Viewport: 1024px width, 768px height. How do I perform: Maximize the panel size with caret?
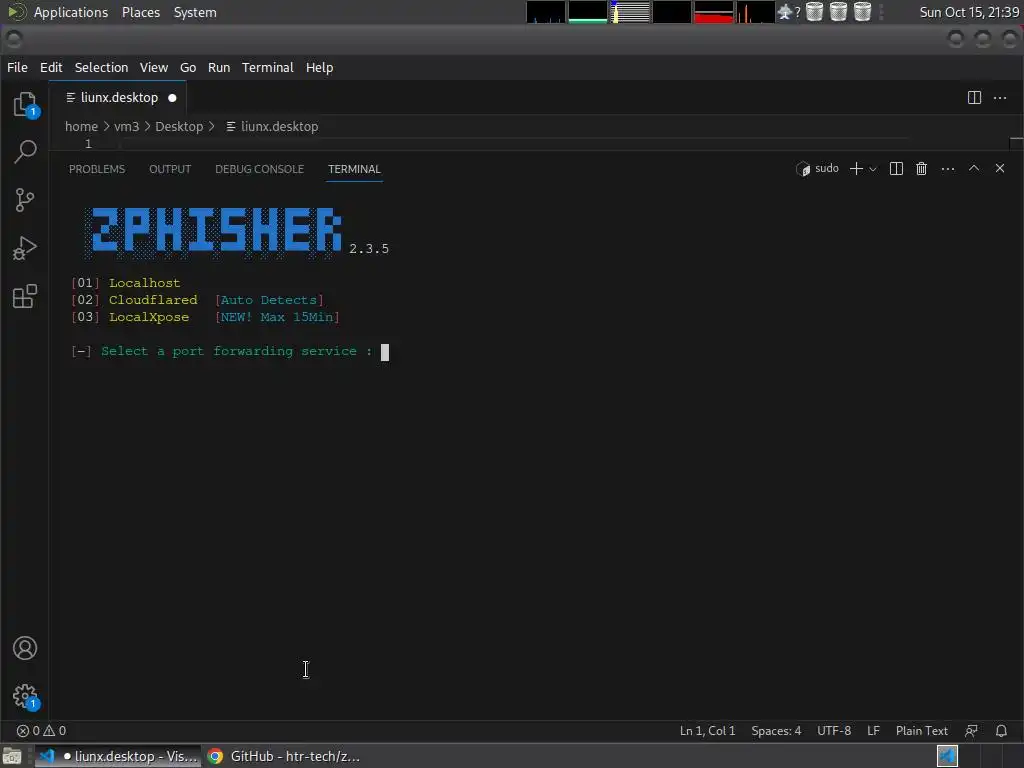(974, 168)
